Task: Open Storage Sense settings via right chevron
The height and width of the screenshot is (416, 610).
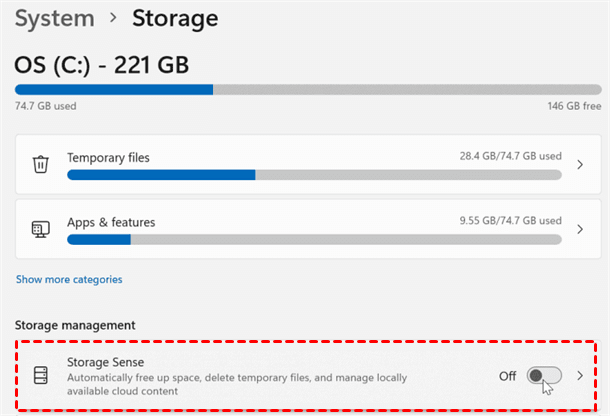Action: (579, 375)
